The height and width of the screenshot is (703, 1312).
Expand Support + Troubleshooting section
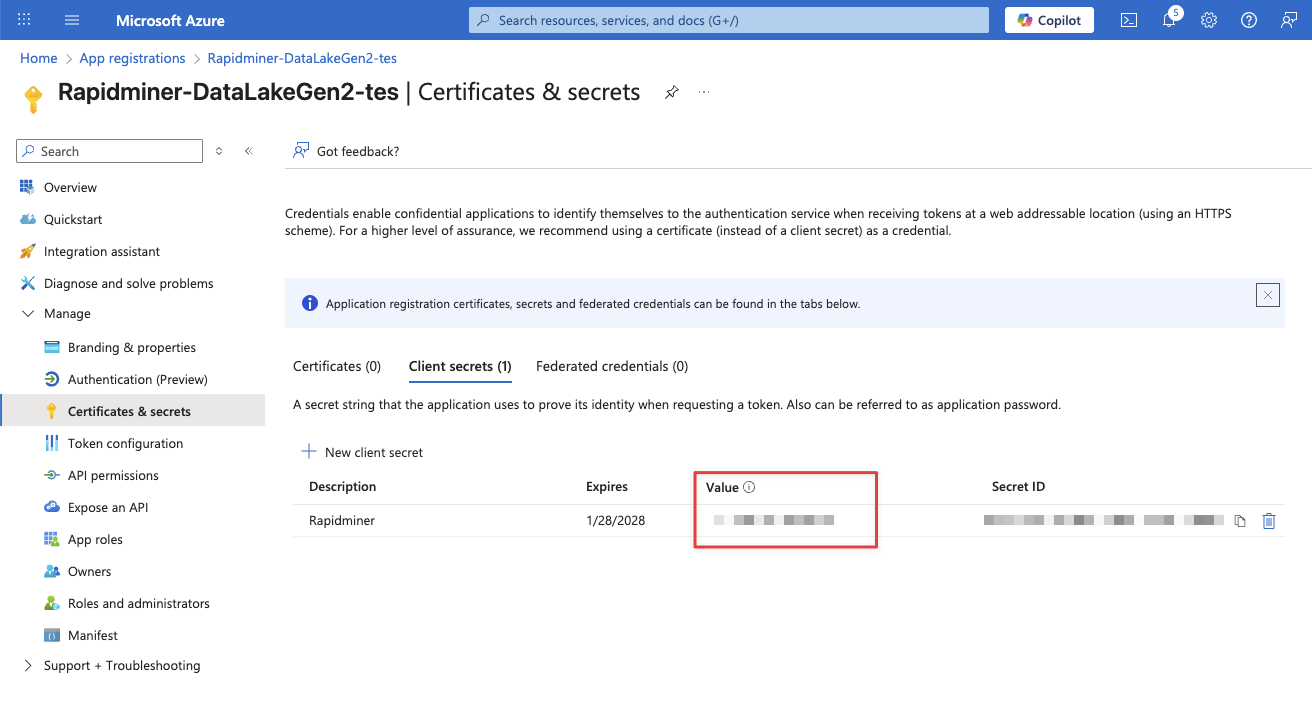click(x=28, y=666)
